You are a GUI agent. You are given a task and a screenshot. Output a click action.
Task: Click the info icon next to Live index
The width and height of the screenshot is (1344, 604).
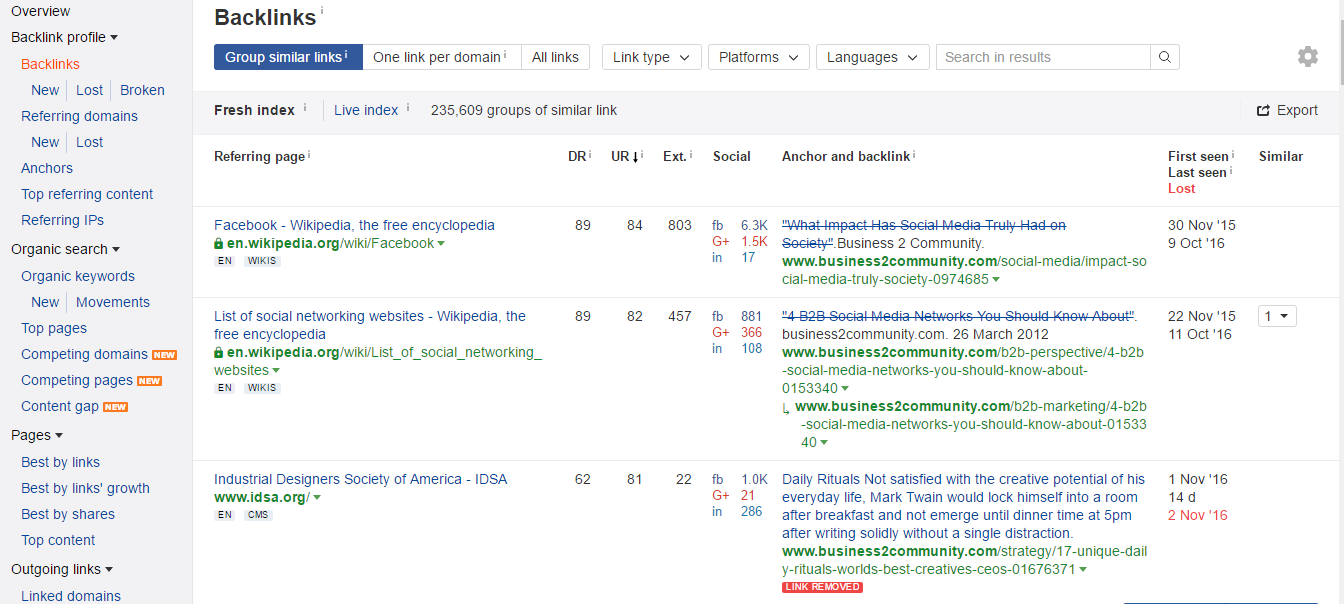coord(408,106)
